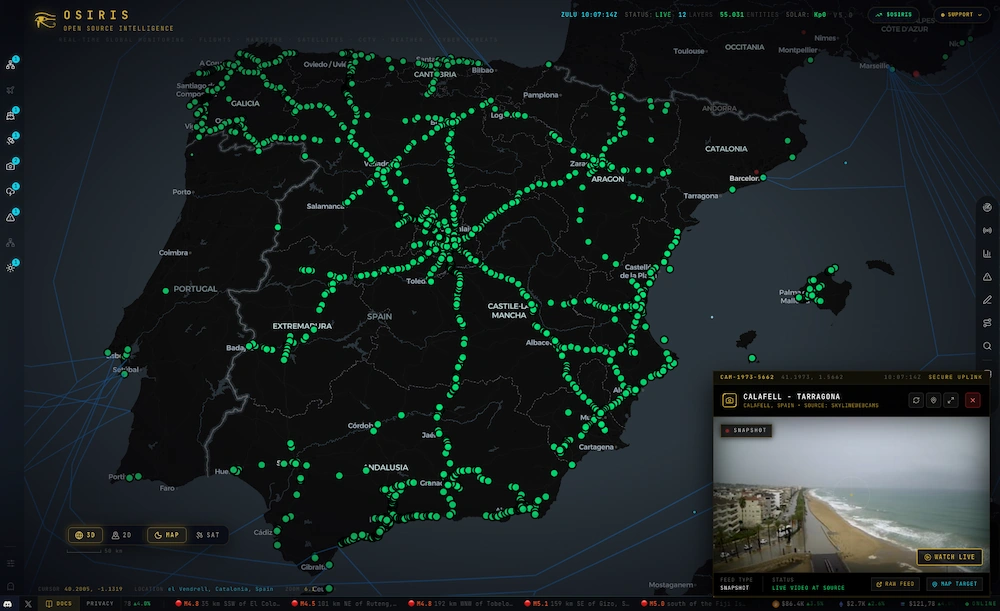Click the $86.4K Bitcoin price ticker
Image resolution: width=1000 pixels, height=611 pixels.
point(797,603)
